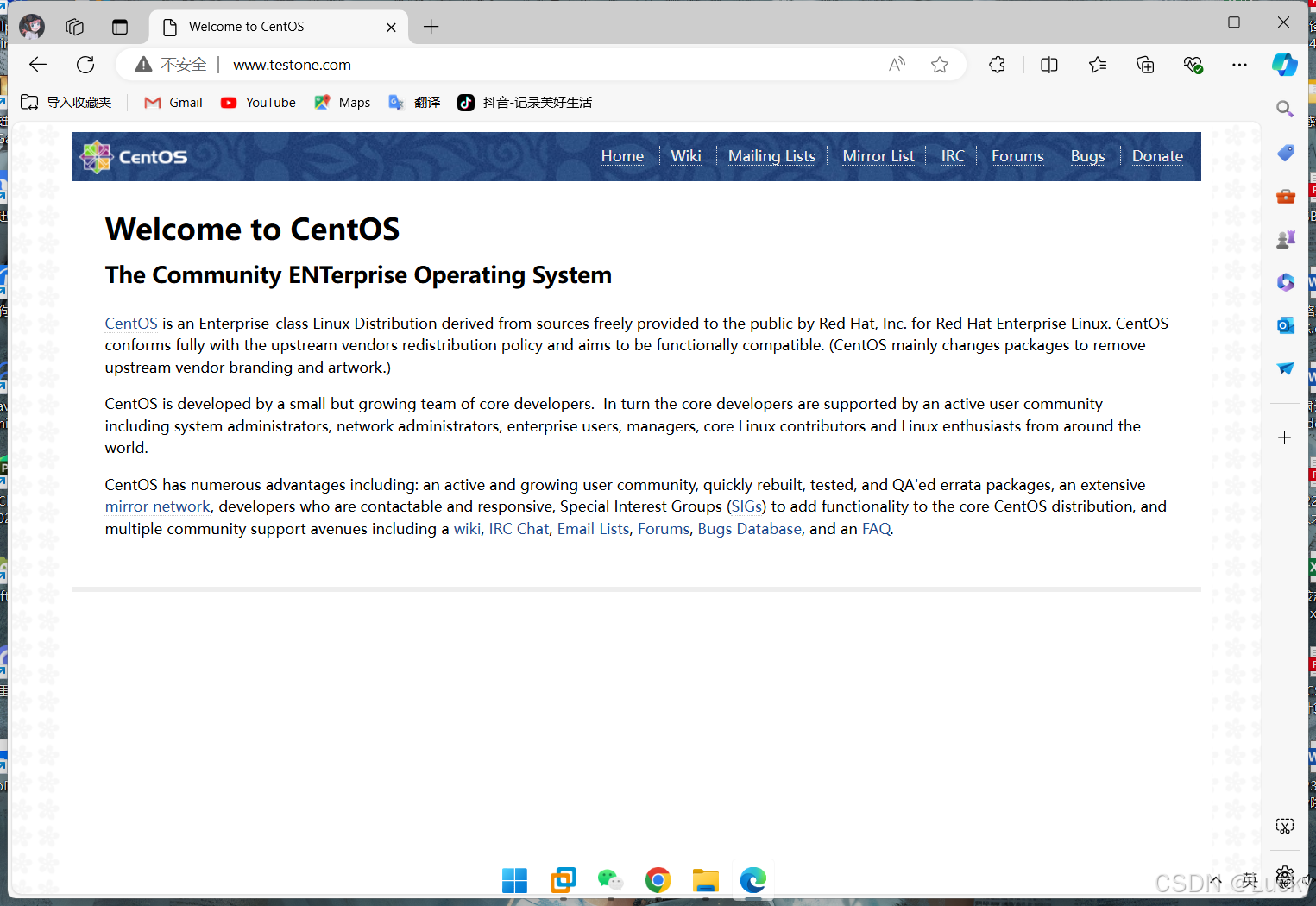
Task: Follow the IRC Chat link
Action: (x=519, y=529)
